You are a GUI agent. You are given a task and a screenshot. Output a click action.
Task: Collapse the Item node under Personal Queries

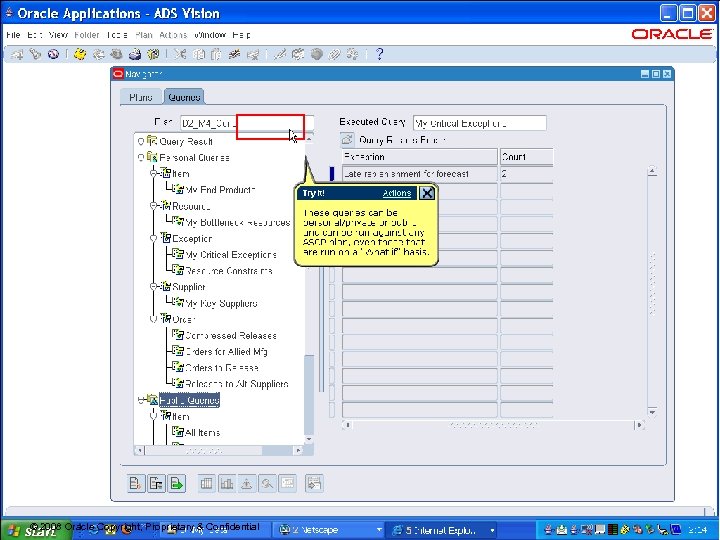(x=154, y=174)
